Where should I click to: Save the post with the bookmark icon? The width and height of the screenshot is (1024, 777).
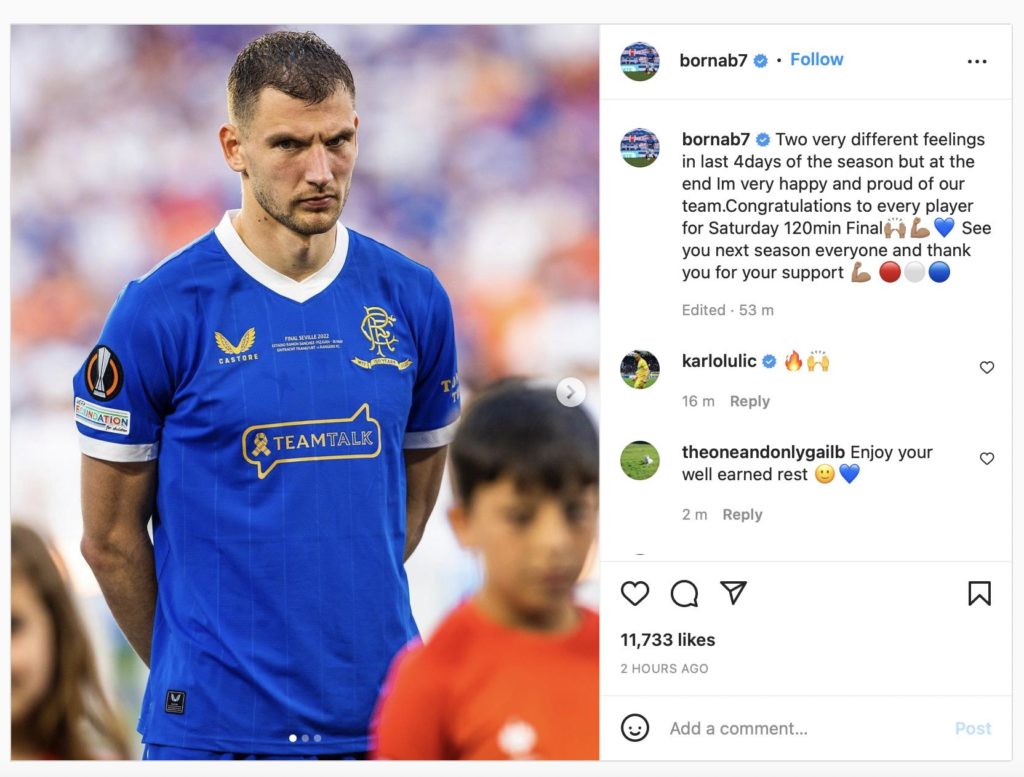[x=979, y=594]
